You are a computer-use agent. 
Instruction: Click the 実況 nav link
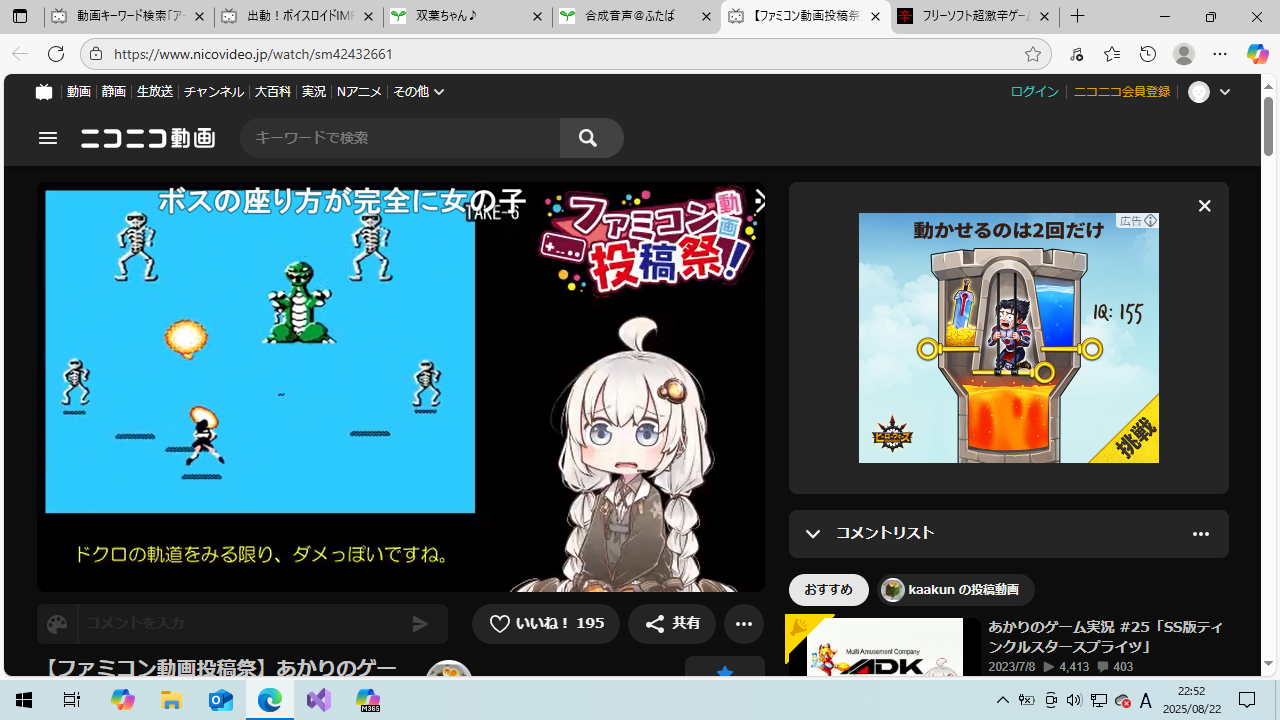pyautogui.click(x=314, y=92)
